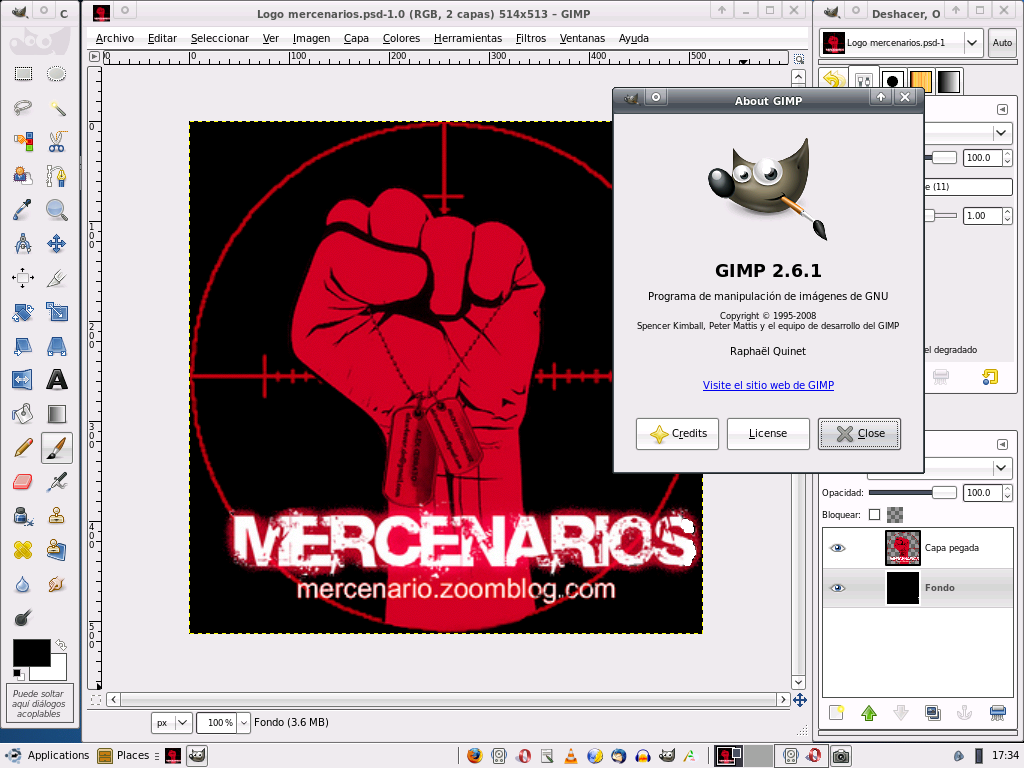Toggle Quick Mask at canvas corner
1024x768 pixels.
(95, 700)
